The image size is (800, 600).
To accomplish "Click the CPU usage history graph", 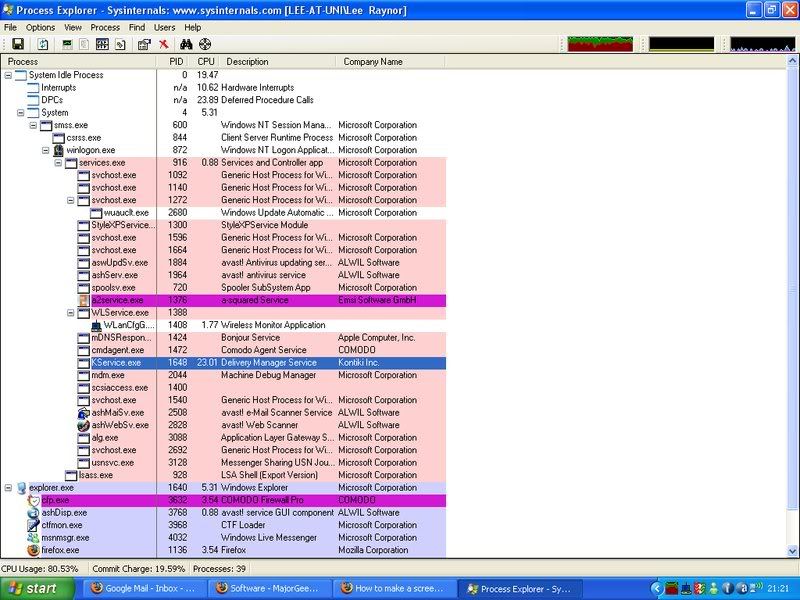I will [600, 44].
